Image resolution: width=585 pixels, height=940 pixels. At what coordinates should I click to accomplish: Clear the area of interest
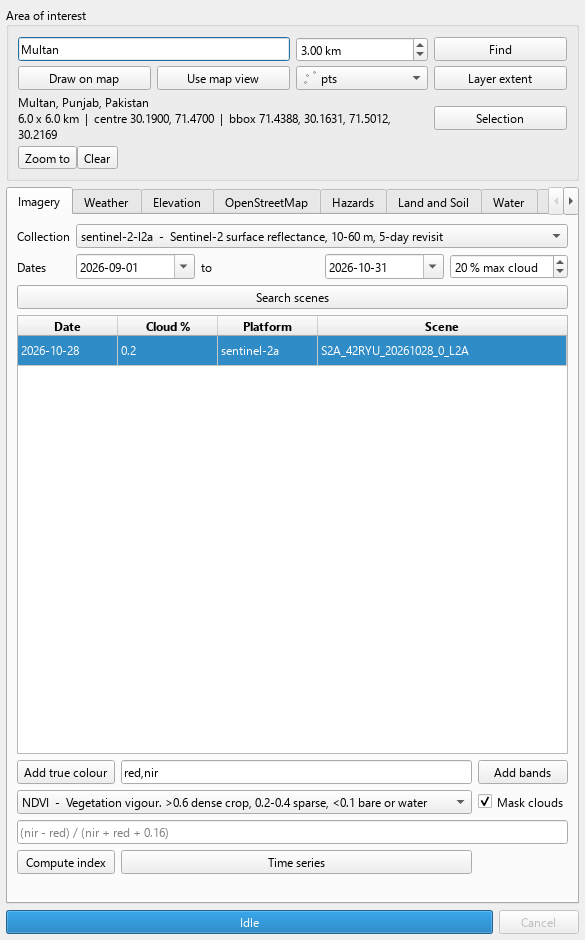click(x=97, y=159)
